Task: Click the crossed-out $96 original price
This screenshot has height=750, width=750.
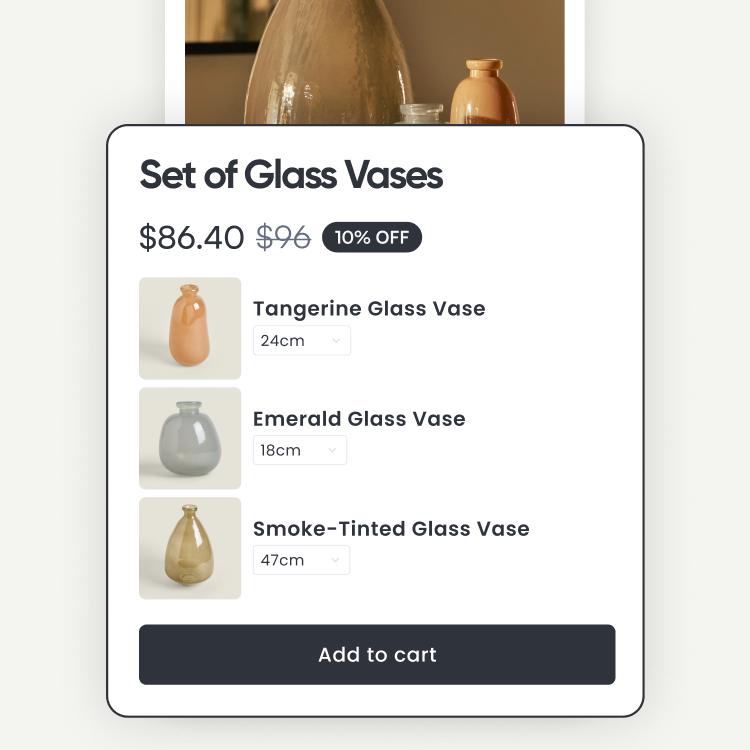Action: [283, 238]
